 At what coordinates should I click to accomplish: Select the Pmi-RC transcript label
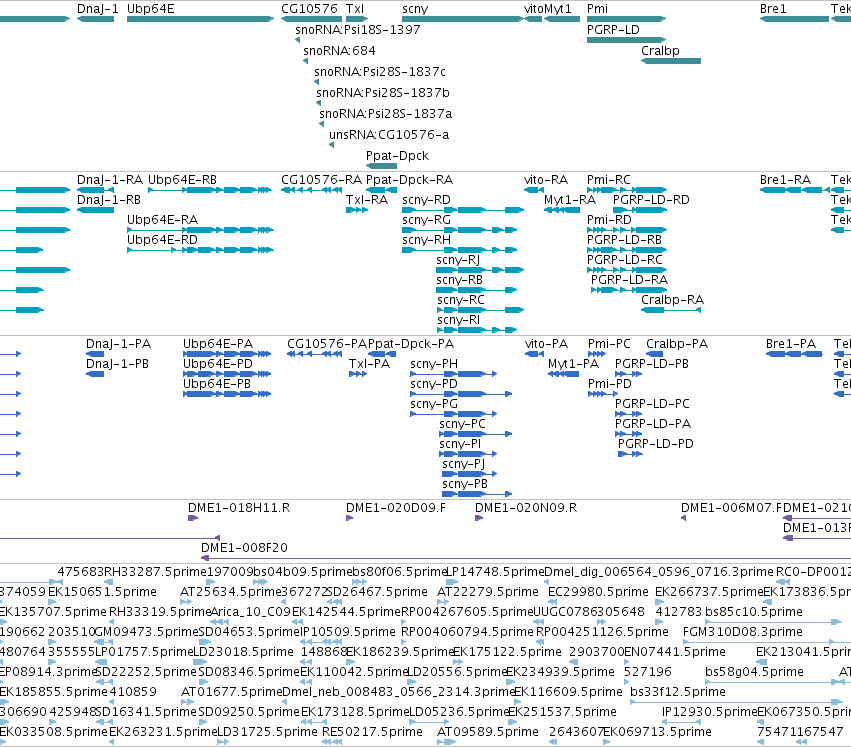609,180
